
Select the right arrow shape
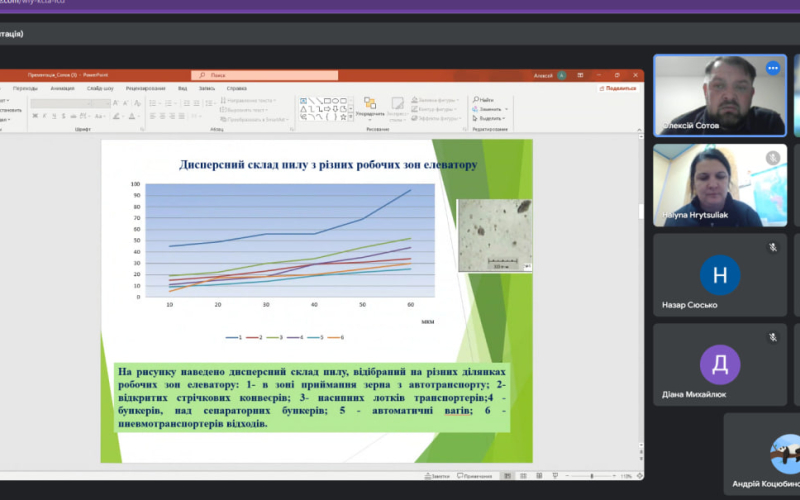(x=328, y=109)
